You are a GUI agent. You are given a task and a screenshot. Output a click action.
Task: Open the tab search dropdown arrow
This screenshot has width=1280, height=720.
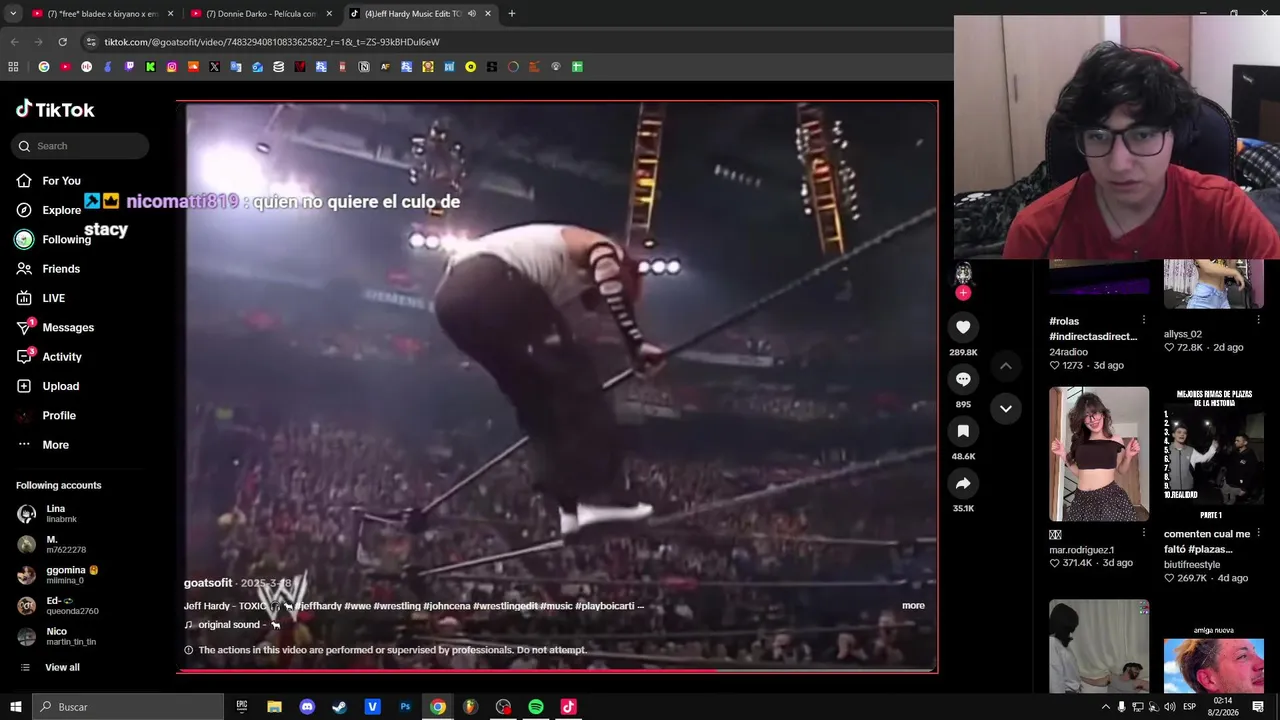(x=12, y=14)
